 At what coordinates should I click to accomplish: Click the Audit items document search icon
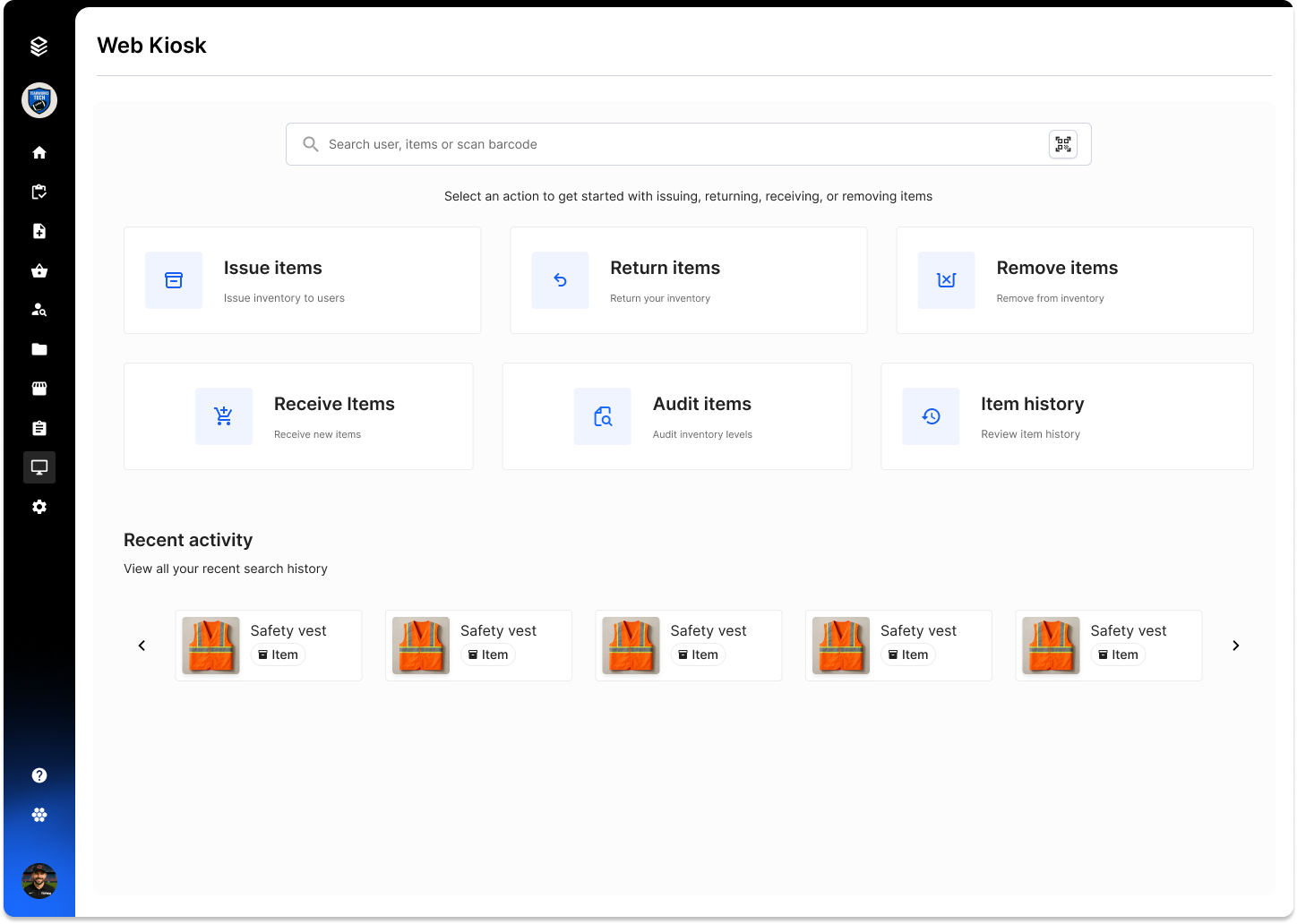[x=603, y=416]
